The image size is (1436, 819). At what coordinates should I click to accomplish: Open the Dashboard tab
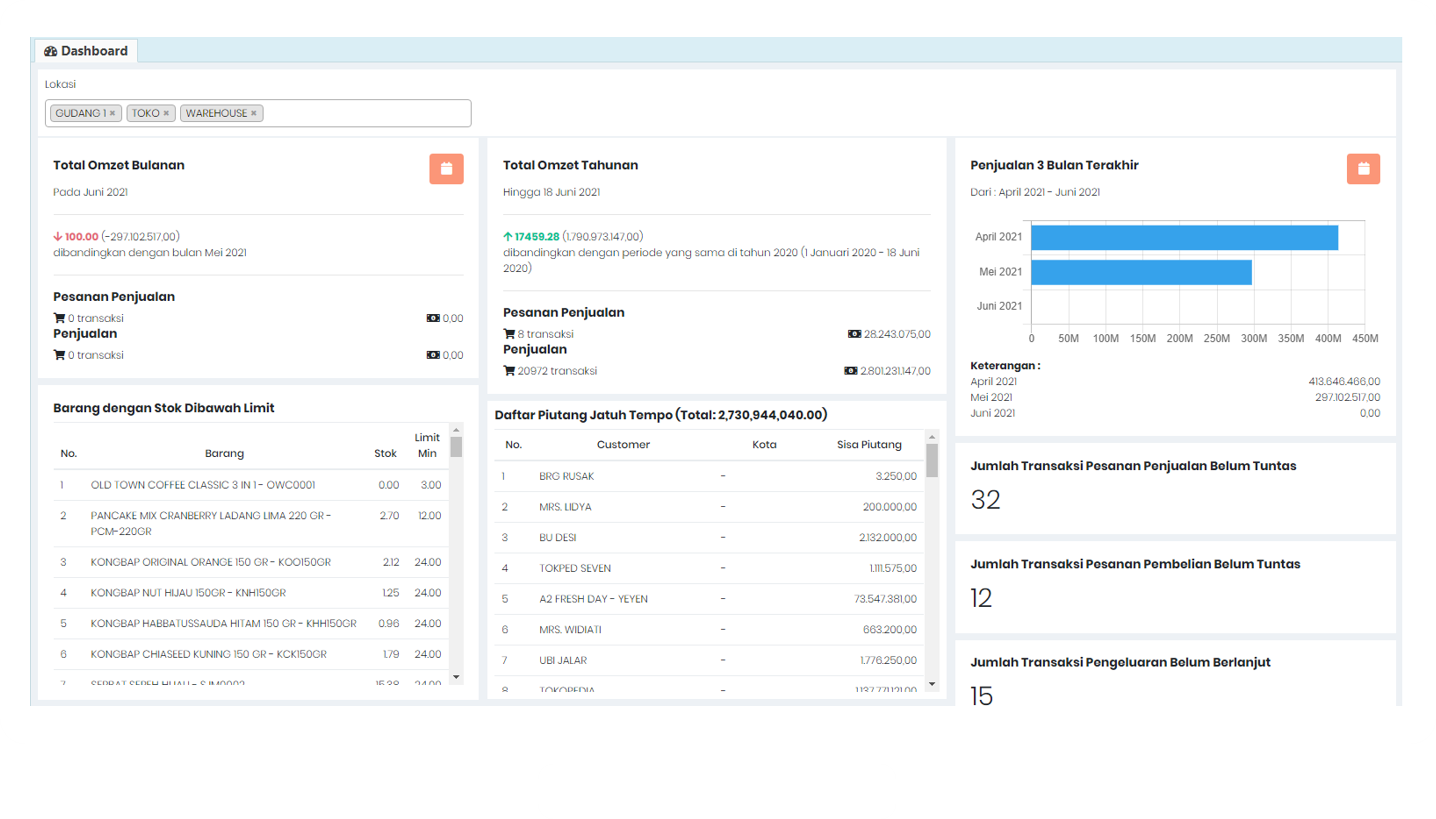(86, 51)
